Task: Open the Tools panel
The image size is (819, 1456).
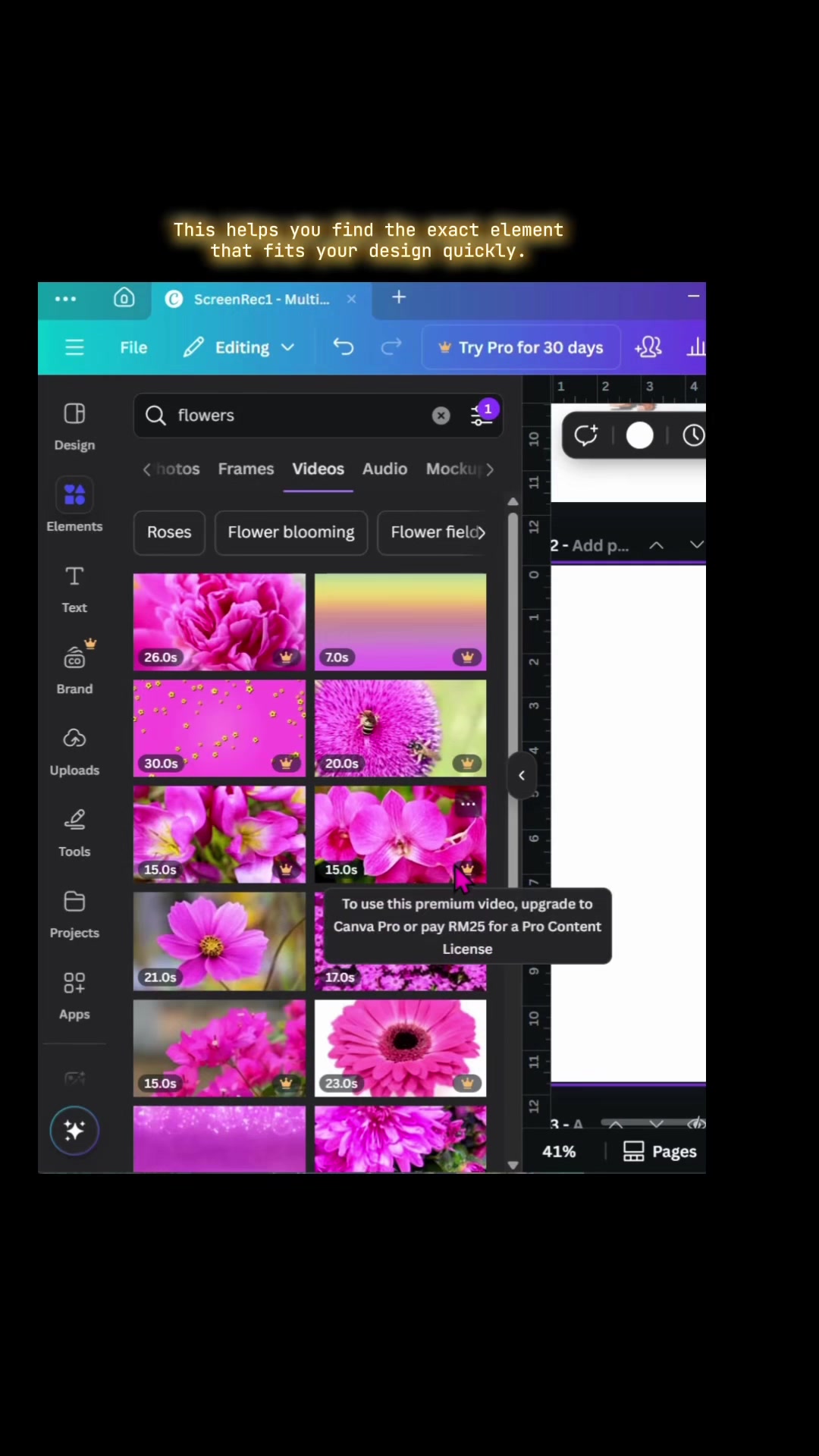Action: 74,833
